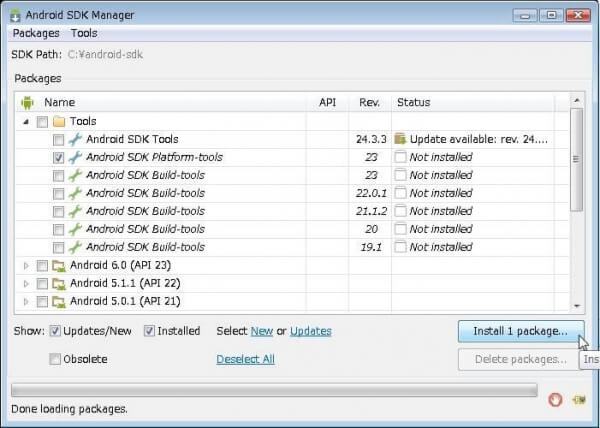This screenshot has width=600, height=428.
Task: Click the Install 1 package button
Action: (x=521, y=331)
